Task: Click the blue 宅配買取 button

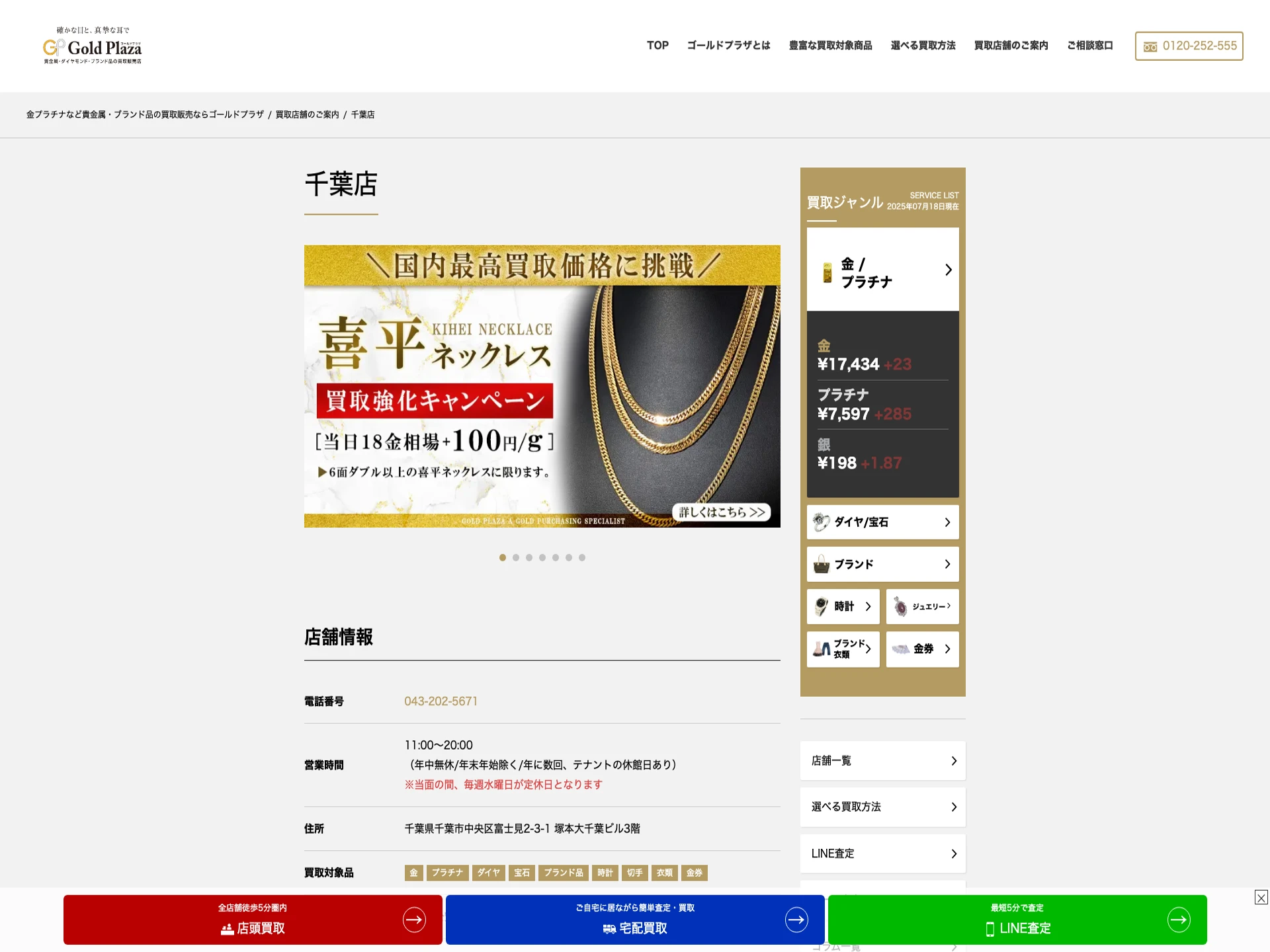Action: coord(635,920)
